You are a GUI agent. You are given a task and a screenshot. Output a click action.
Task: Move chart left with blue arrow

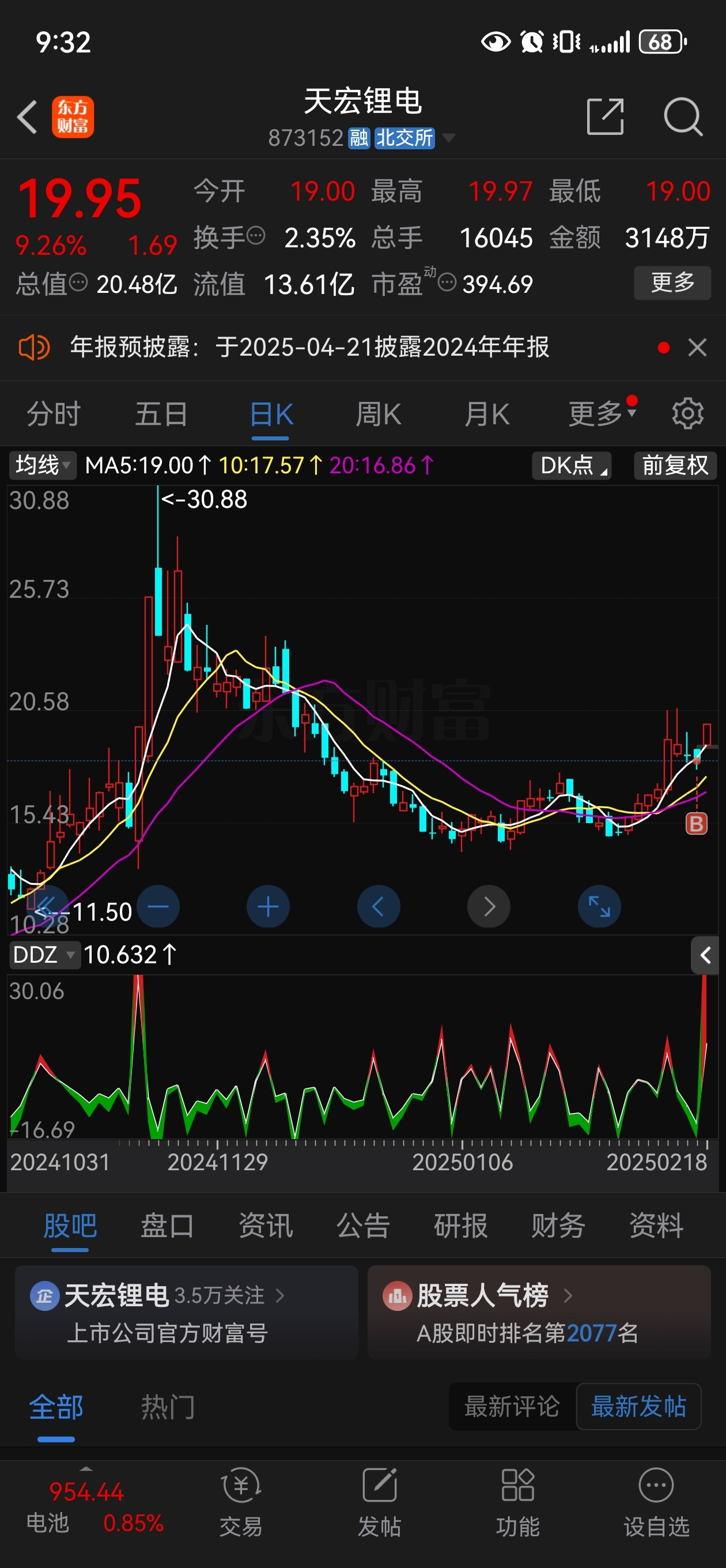(379, 906)
